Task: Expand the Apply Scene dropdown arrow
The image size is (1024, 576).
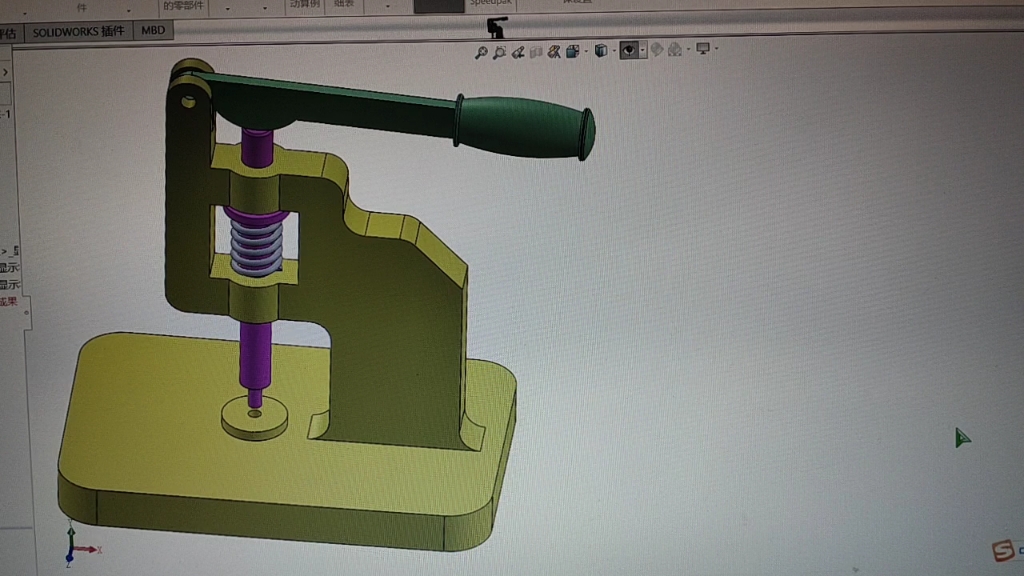Action: pos(688,49)
